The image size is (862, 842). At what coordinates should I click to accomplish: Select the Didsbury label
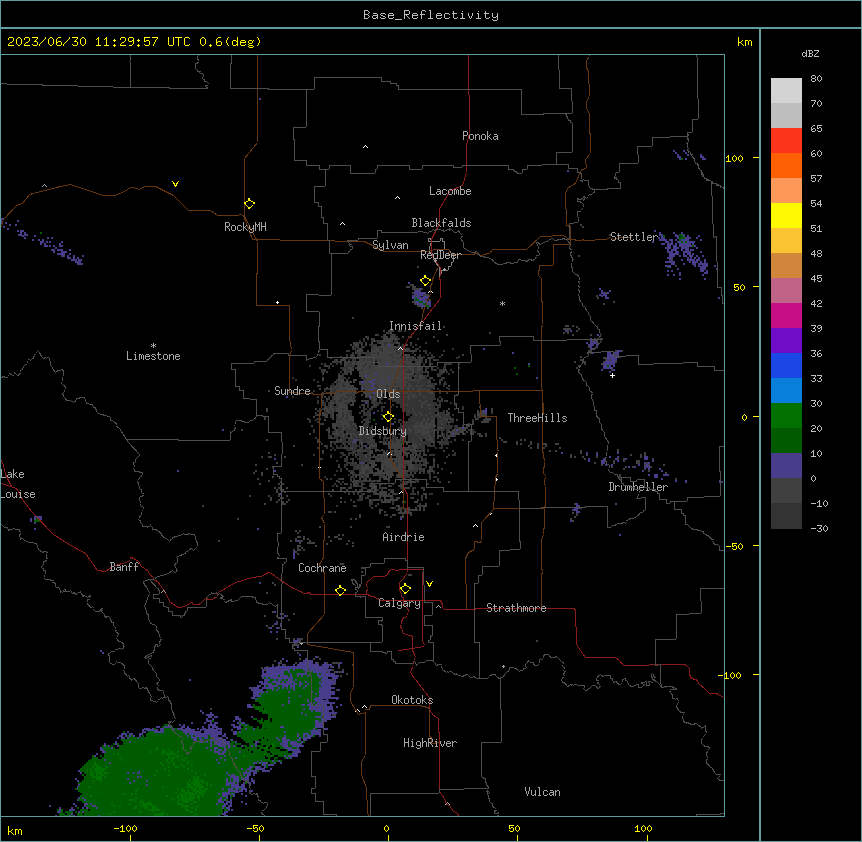383,431
